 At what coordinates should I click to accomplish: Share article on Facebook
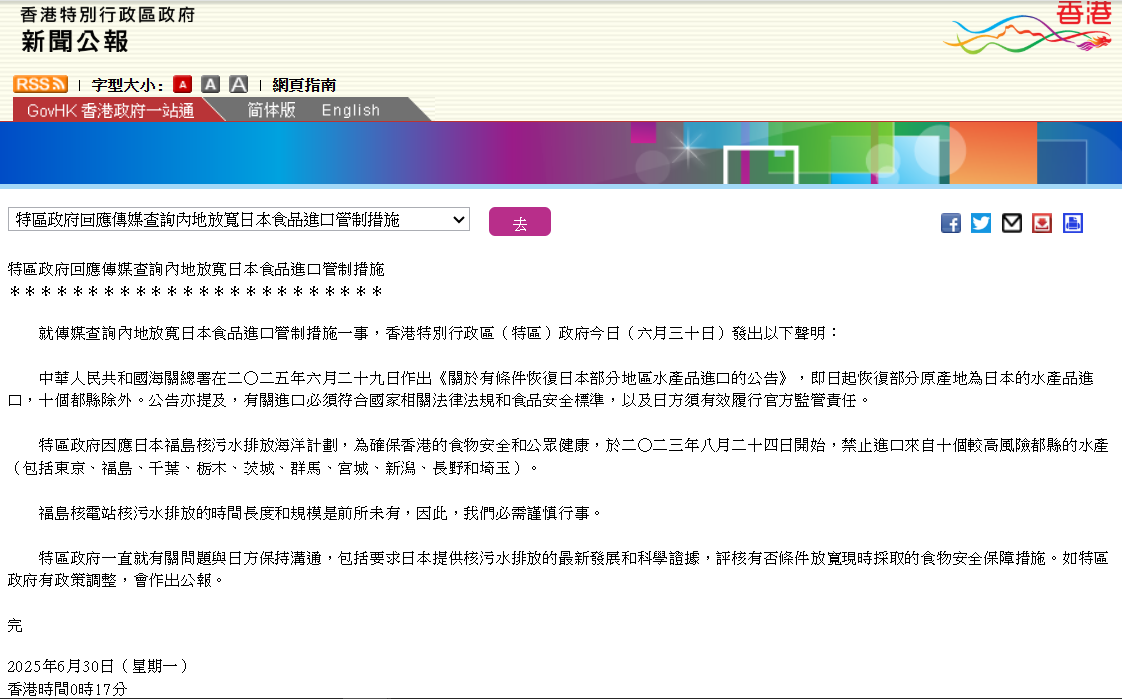pos(951,223)
